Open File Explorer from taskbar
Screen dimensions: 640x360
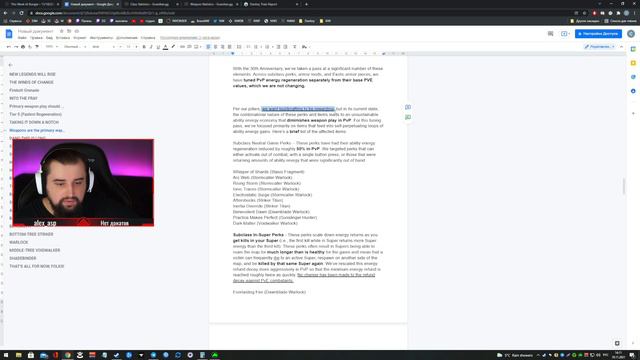click(18, 355)
